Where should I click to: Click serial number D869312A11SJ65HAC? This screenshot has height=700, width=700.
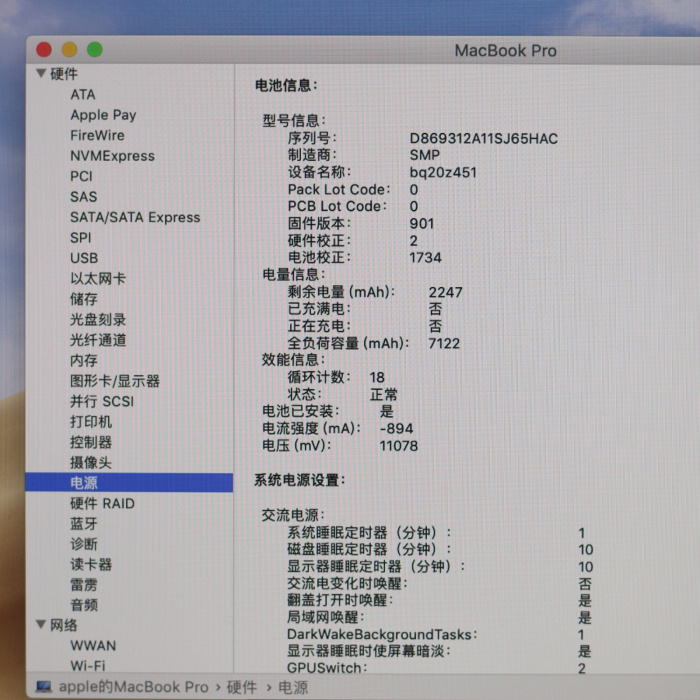coord(484,138)
